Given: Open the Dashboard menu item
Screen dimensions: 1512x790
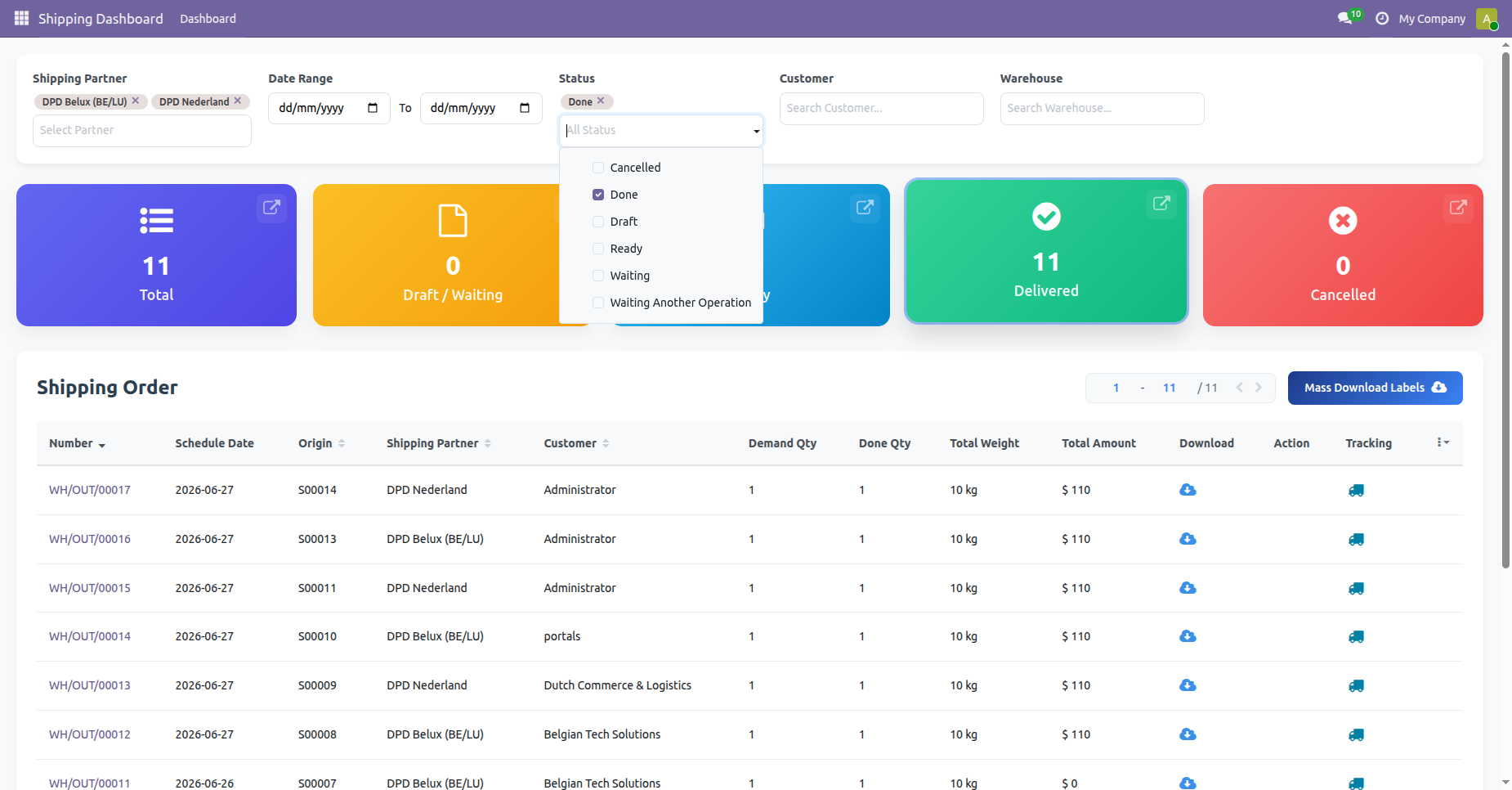Looking at the screenshot, I should coord(208,19).
